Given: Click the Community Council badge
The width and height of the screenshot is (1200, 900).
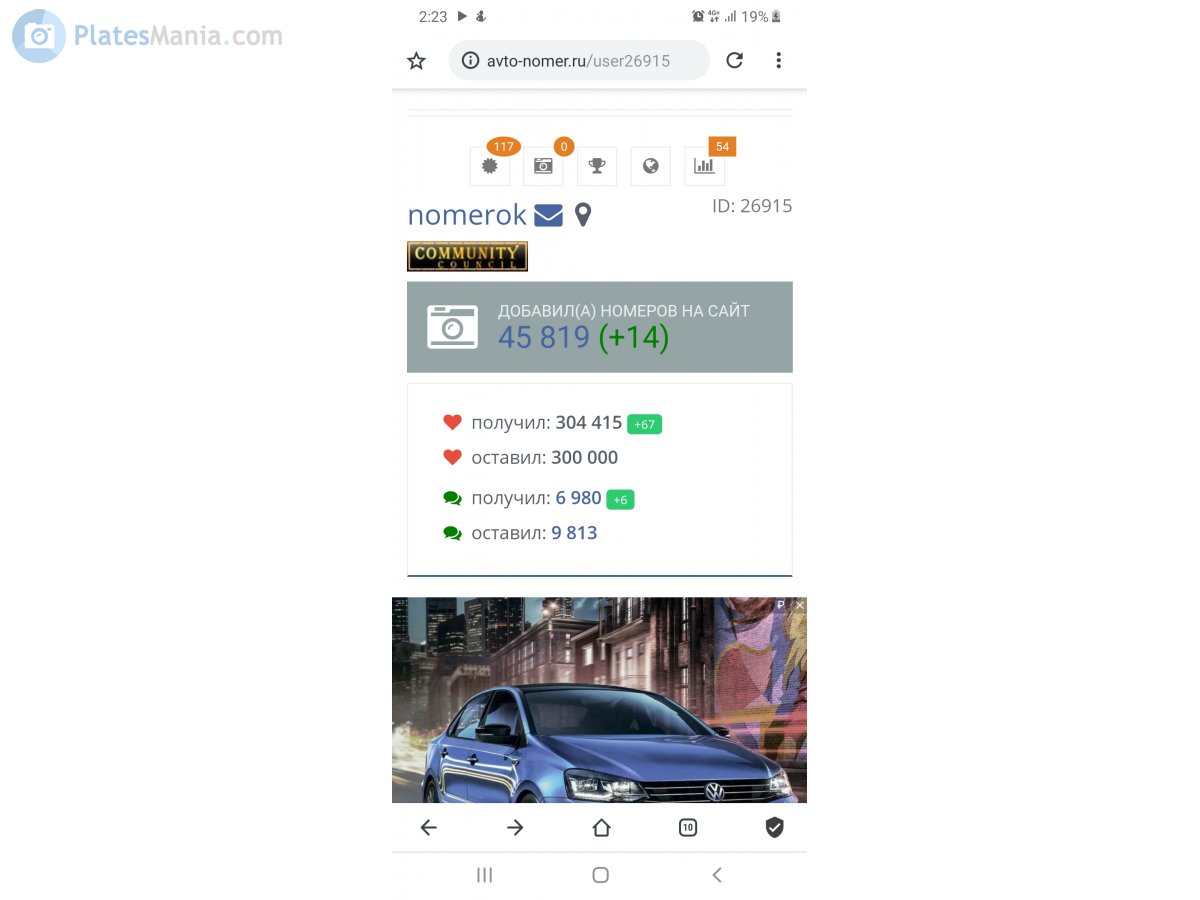Looking at the screenshot, I should pos(467,256).
